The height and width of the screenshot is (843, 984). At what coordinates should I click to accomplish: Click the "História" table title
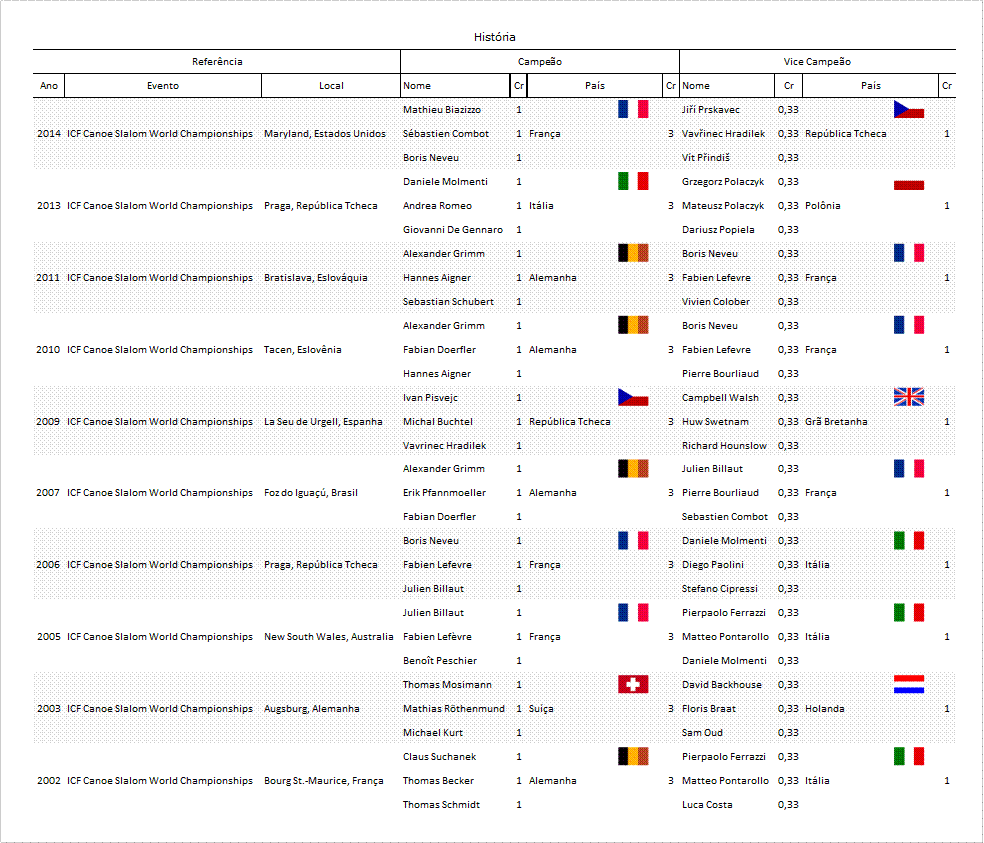coord(495,37)
